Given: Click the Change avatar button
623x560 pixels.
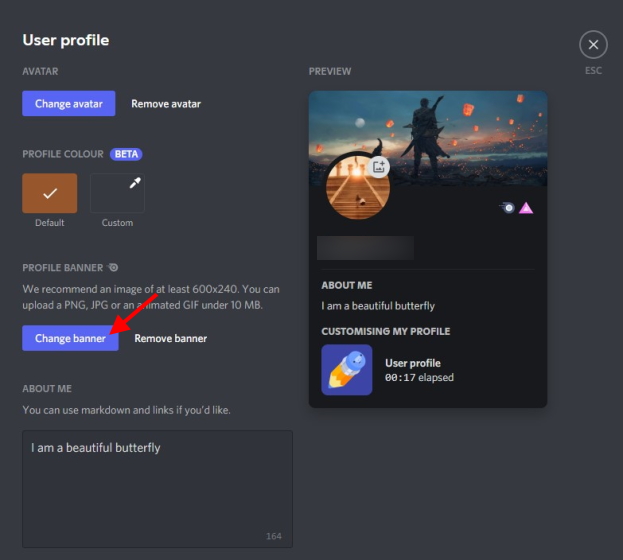Looking at the screenshot, I should point(69,103).
